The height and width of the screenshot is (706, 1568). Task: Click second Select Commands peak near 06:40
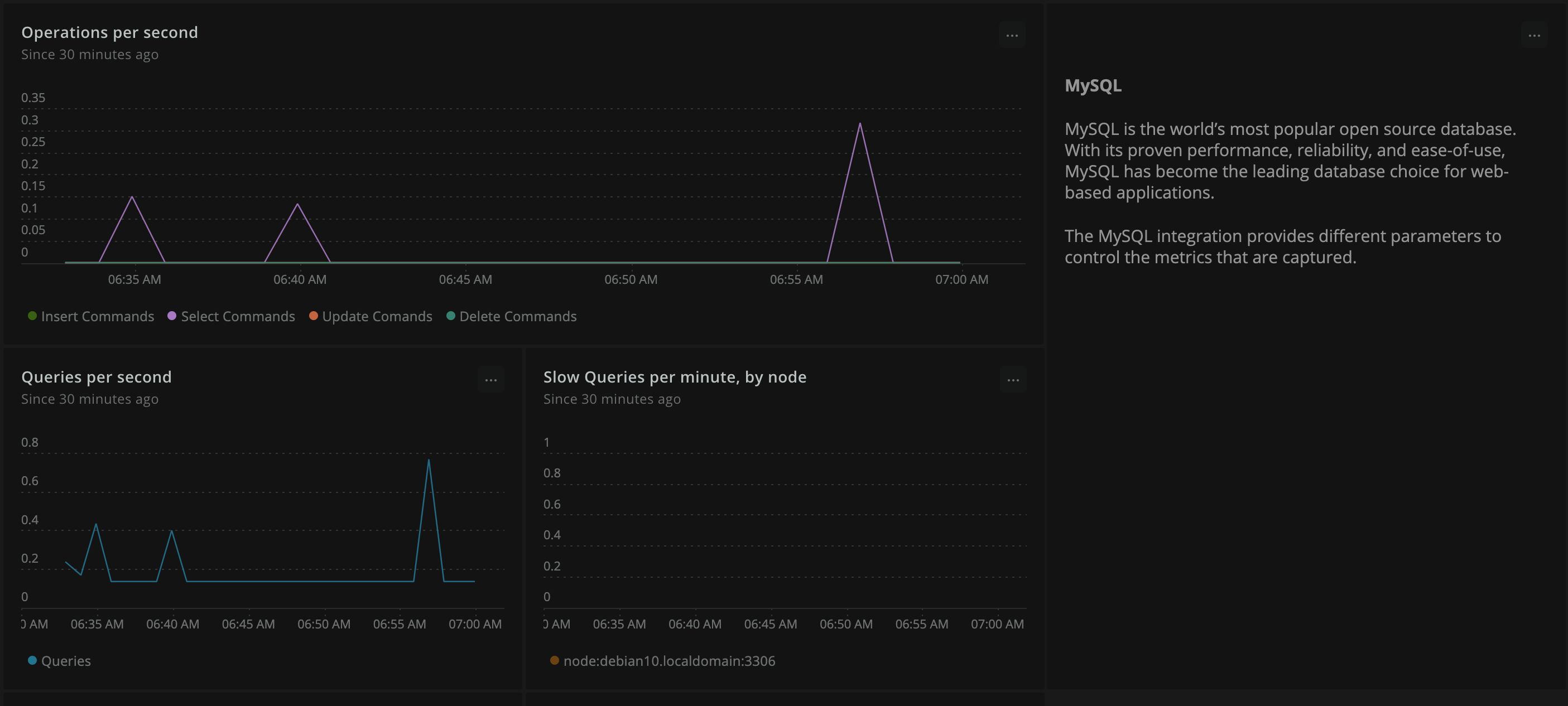pyautogui.click(x=297, y=204)
